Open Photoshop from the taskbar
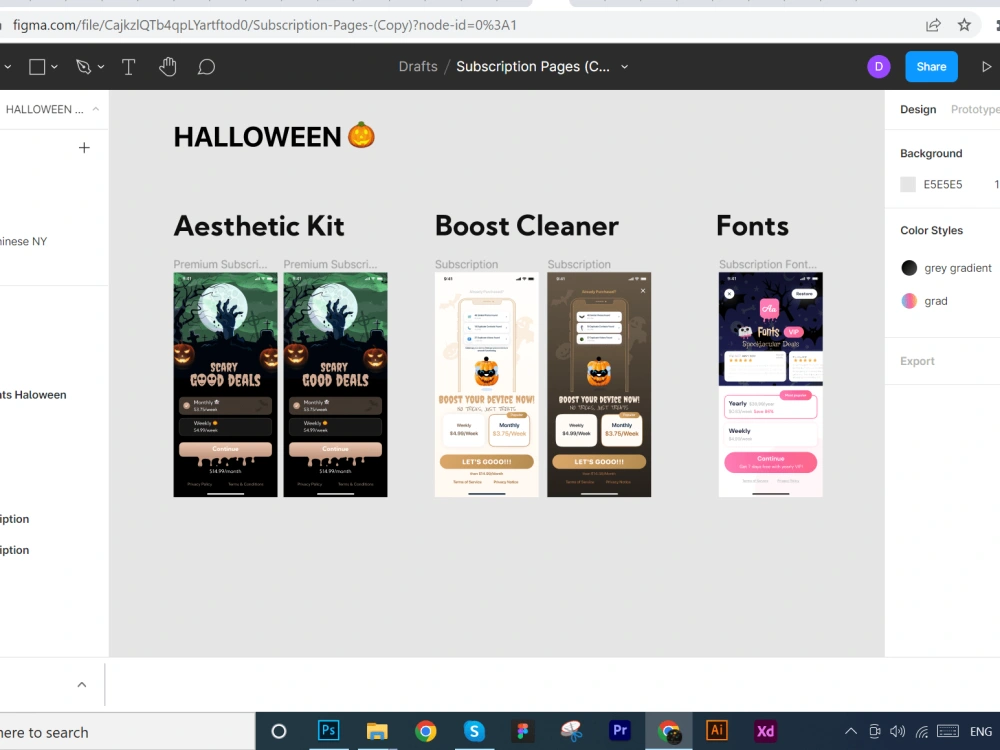Viewport: 1000px width, 750px height. [x=328, y=731]
